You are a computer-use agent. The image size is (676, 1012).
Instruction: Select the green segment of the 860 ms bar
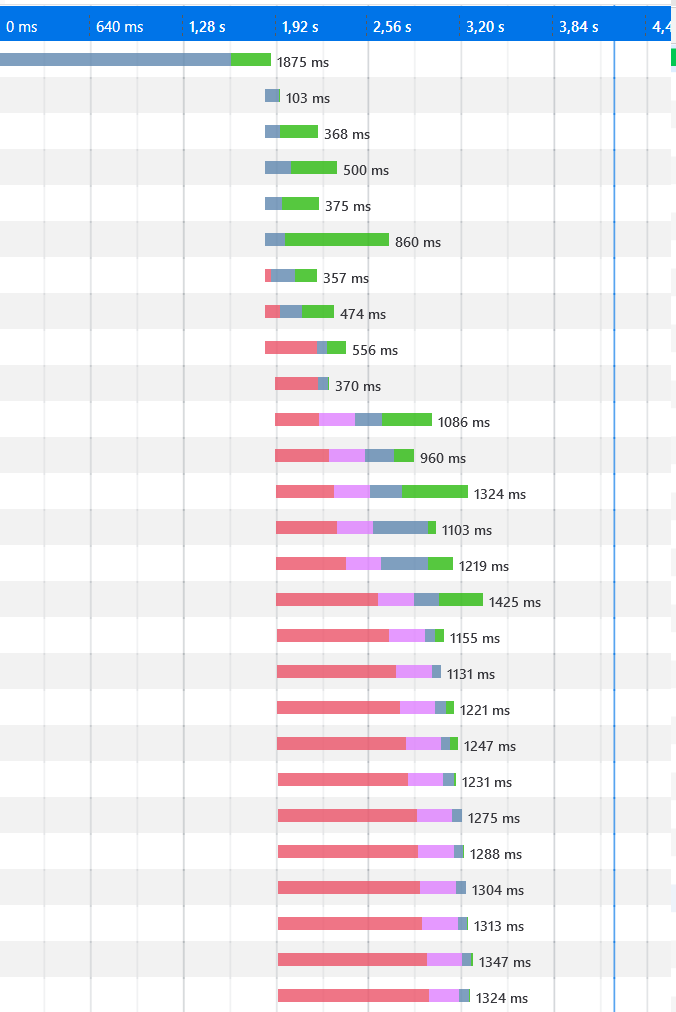point(337,239)
